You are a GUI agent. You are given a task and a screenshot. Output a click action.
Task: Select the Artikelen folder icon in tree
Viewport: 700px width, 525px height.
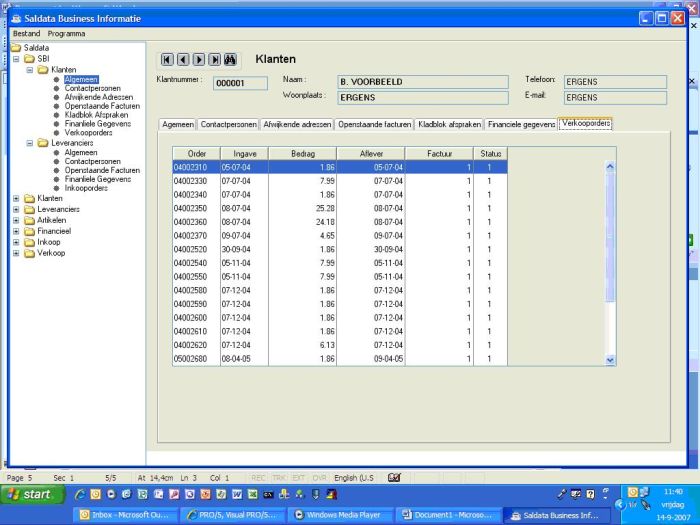pos(29,220)
